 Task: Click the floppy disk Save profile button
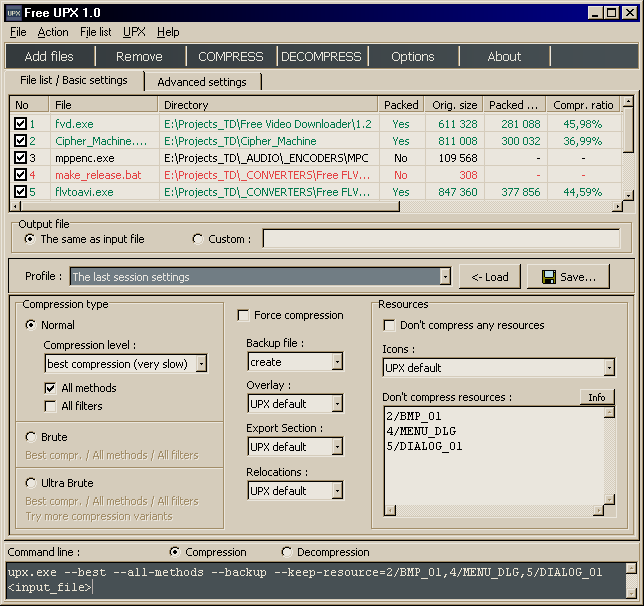[568, 277]
